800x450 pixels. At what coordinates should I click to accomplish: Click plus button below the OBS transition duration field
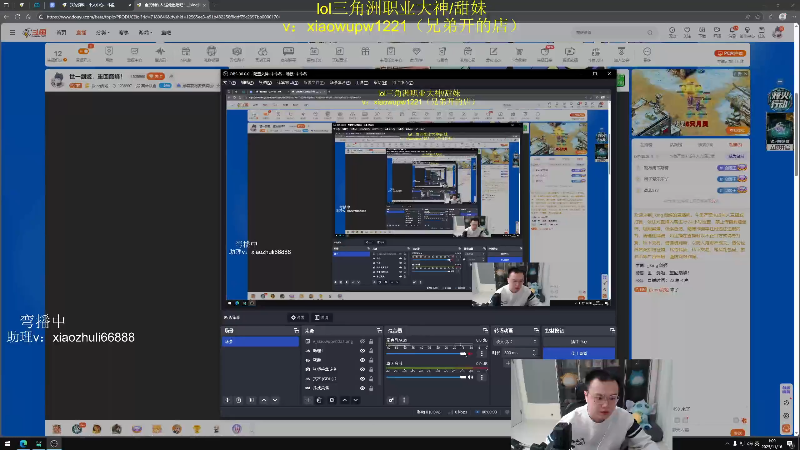pos(507,363)
